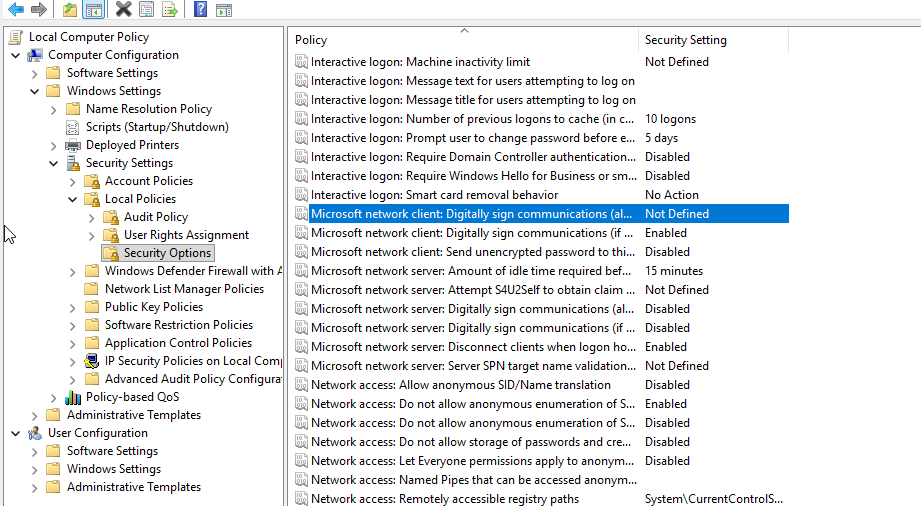Click the IP Security Policies icon

coord(92,361)
